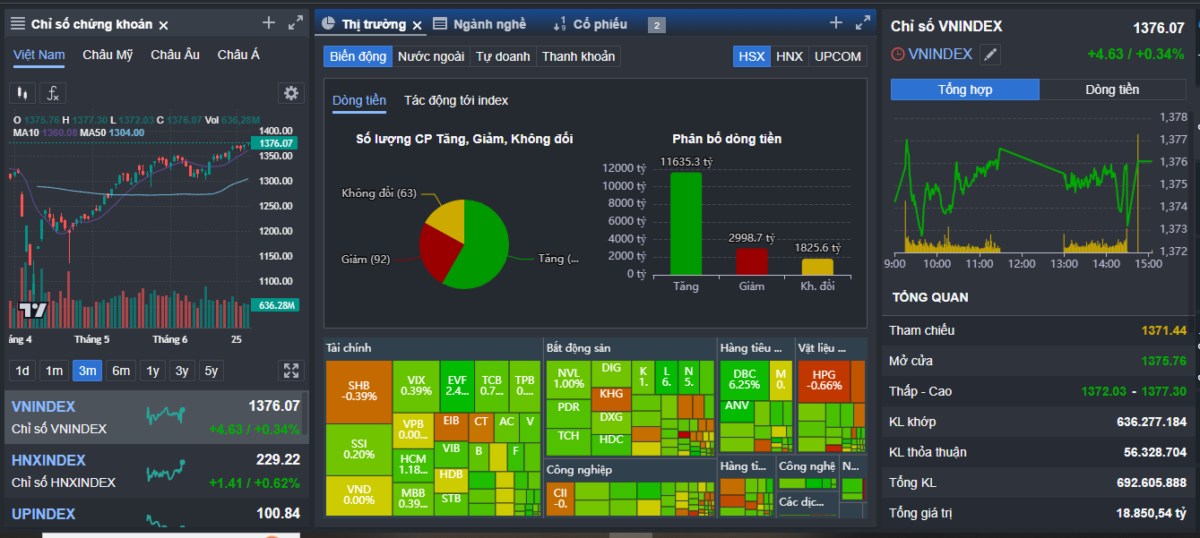This screenshot has height=538, width=1200.
Task: Click the yellow Không đổi pie slice
Action: [447, 216]
